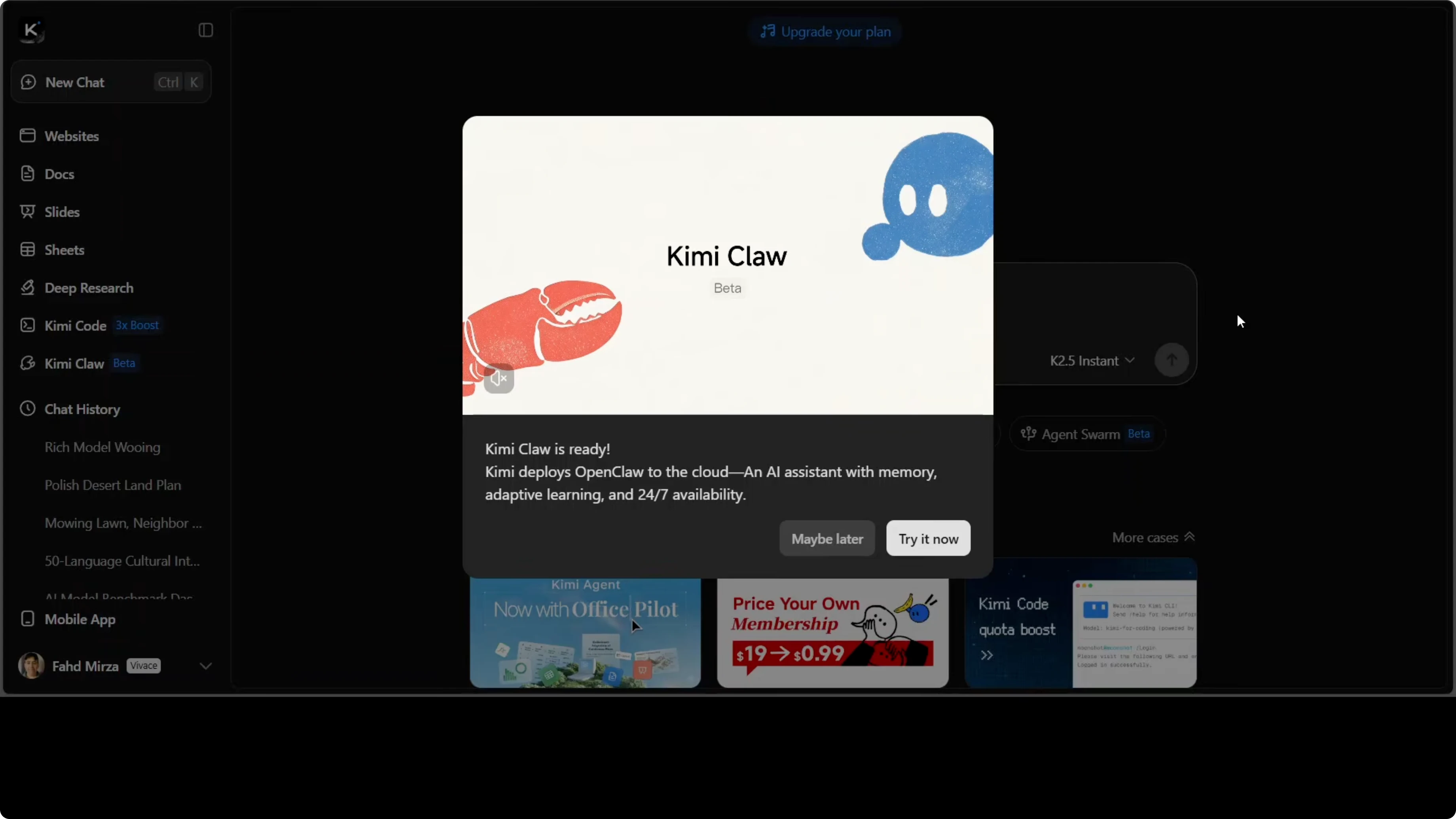Image resolution: width=1456 pixels, height=819 pixels.
Task: Collapse More cases section
Action: point(1153,538)
